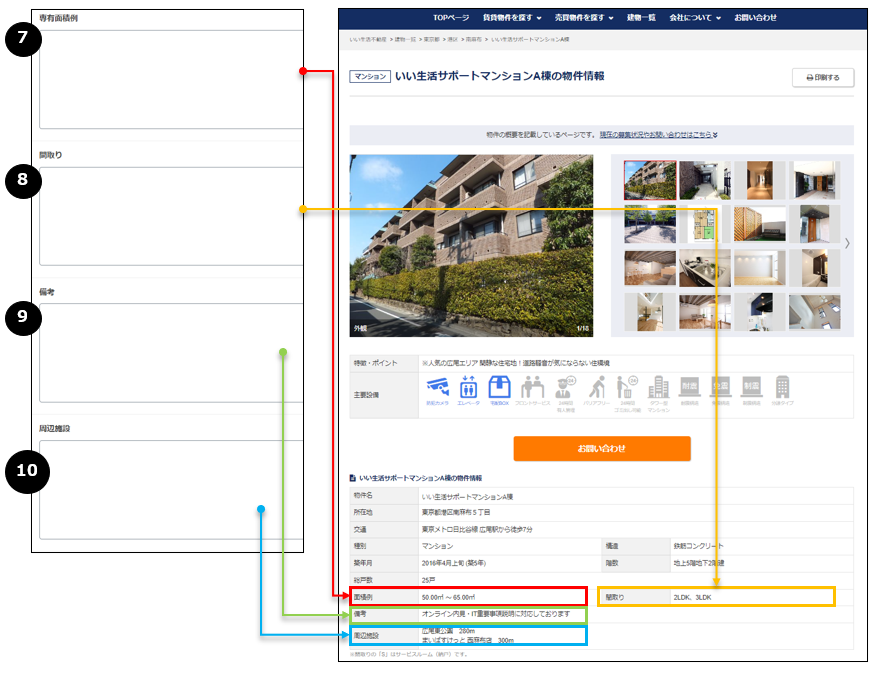Click the 周辺施設 text area
The height and width of the screenshot is (677, 877).
(x=170, y=490)
